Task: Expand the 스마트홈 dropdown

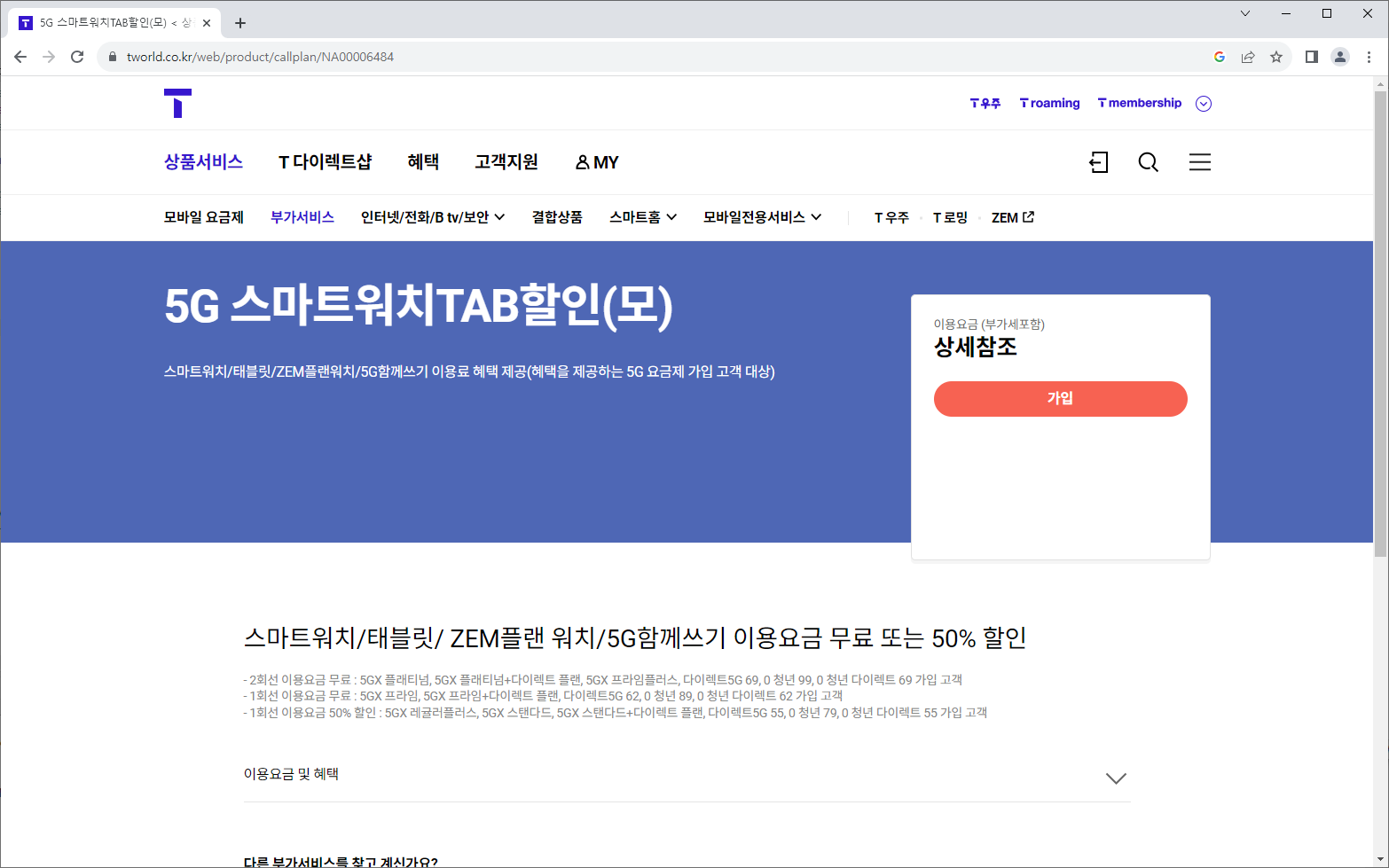Action: [643, 217]
